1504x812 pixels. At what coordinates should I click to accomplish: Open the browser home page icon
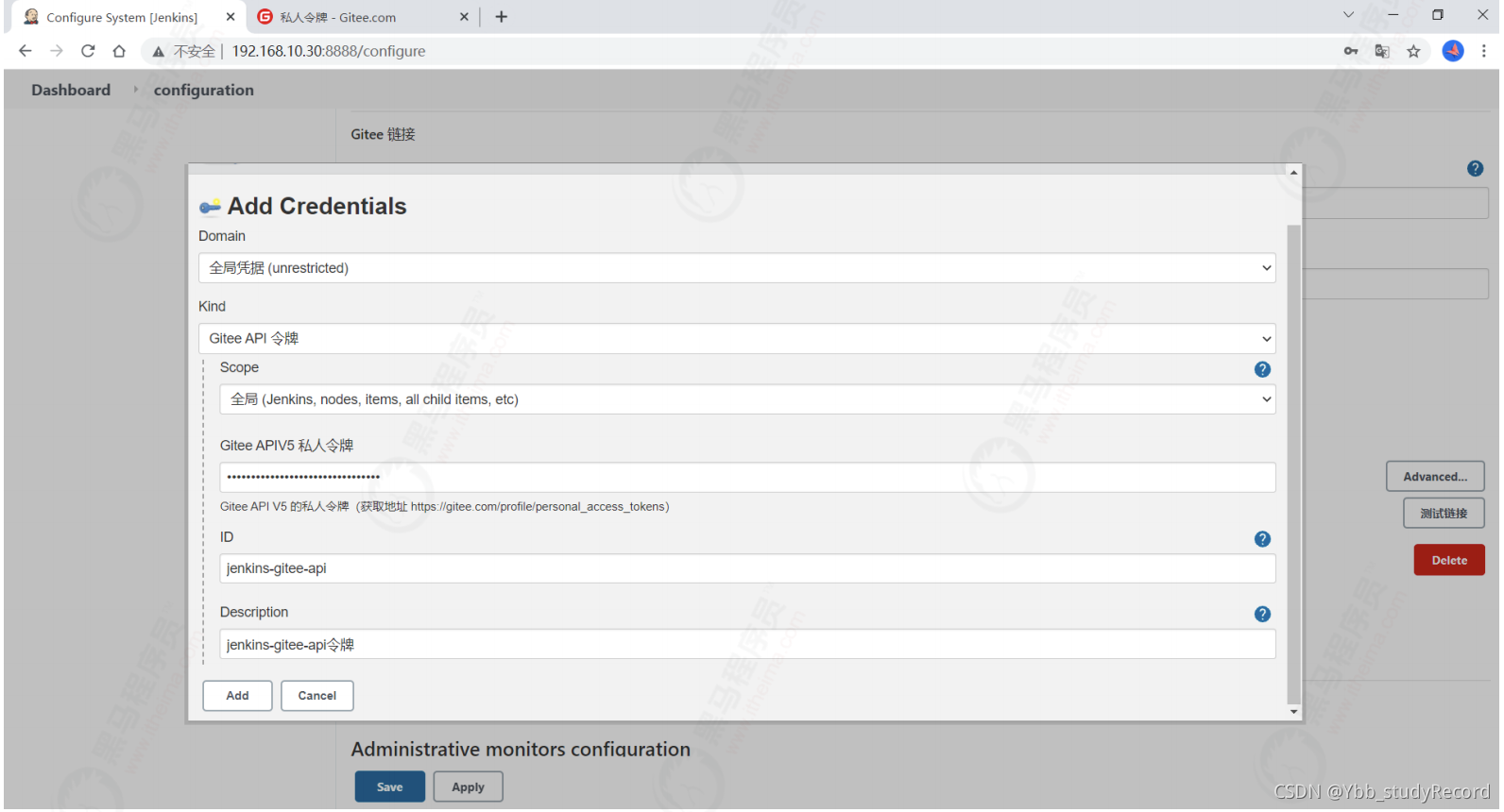pos(119,51)
